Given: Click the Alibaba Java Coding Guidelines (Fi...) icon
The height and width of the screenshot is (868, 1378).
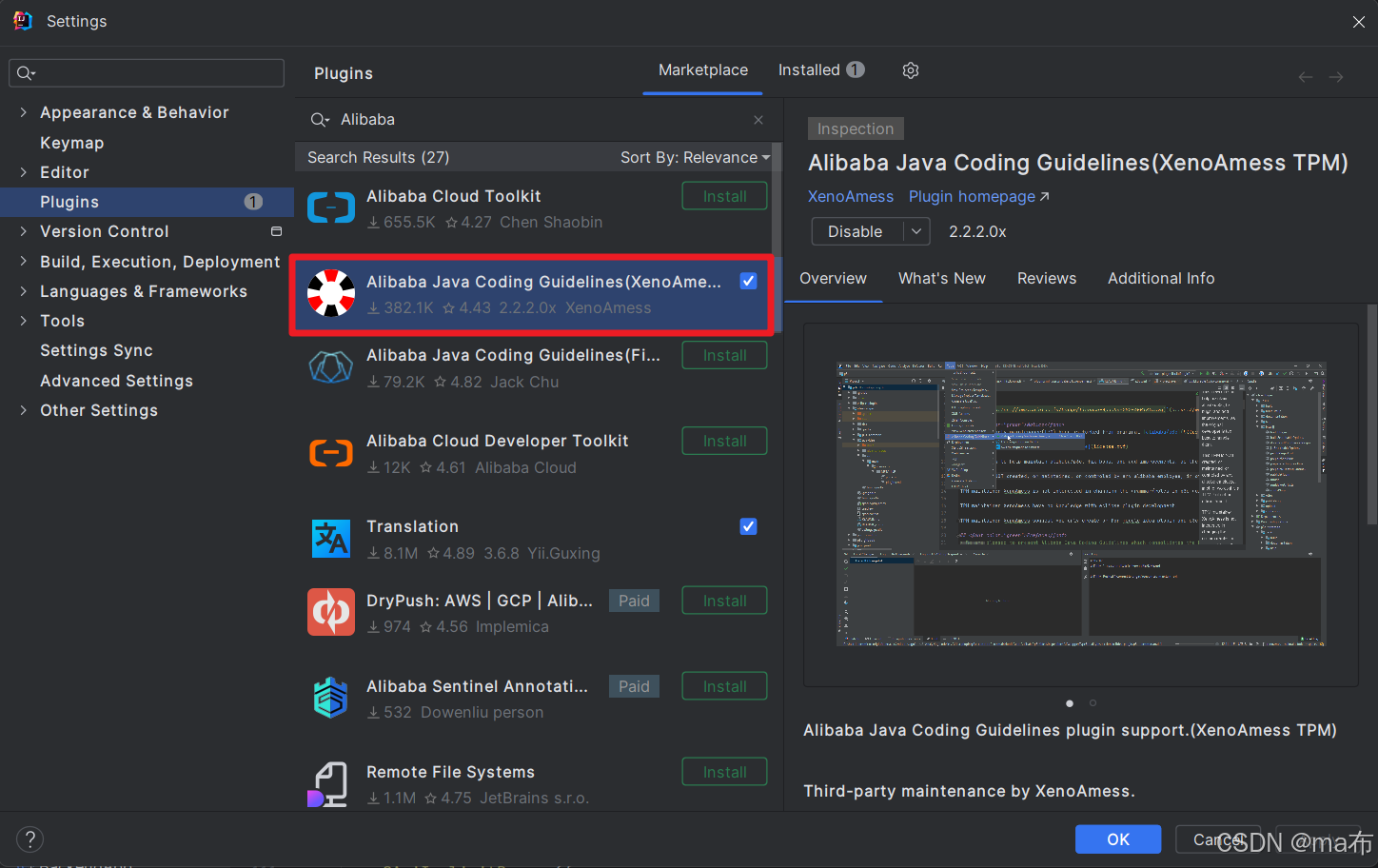Looking at the screenshot, I should pos(331,367).
